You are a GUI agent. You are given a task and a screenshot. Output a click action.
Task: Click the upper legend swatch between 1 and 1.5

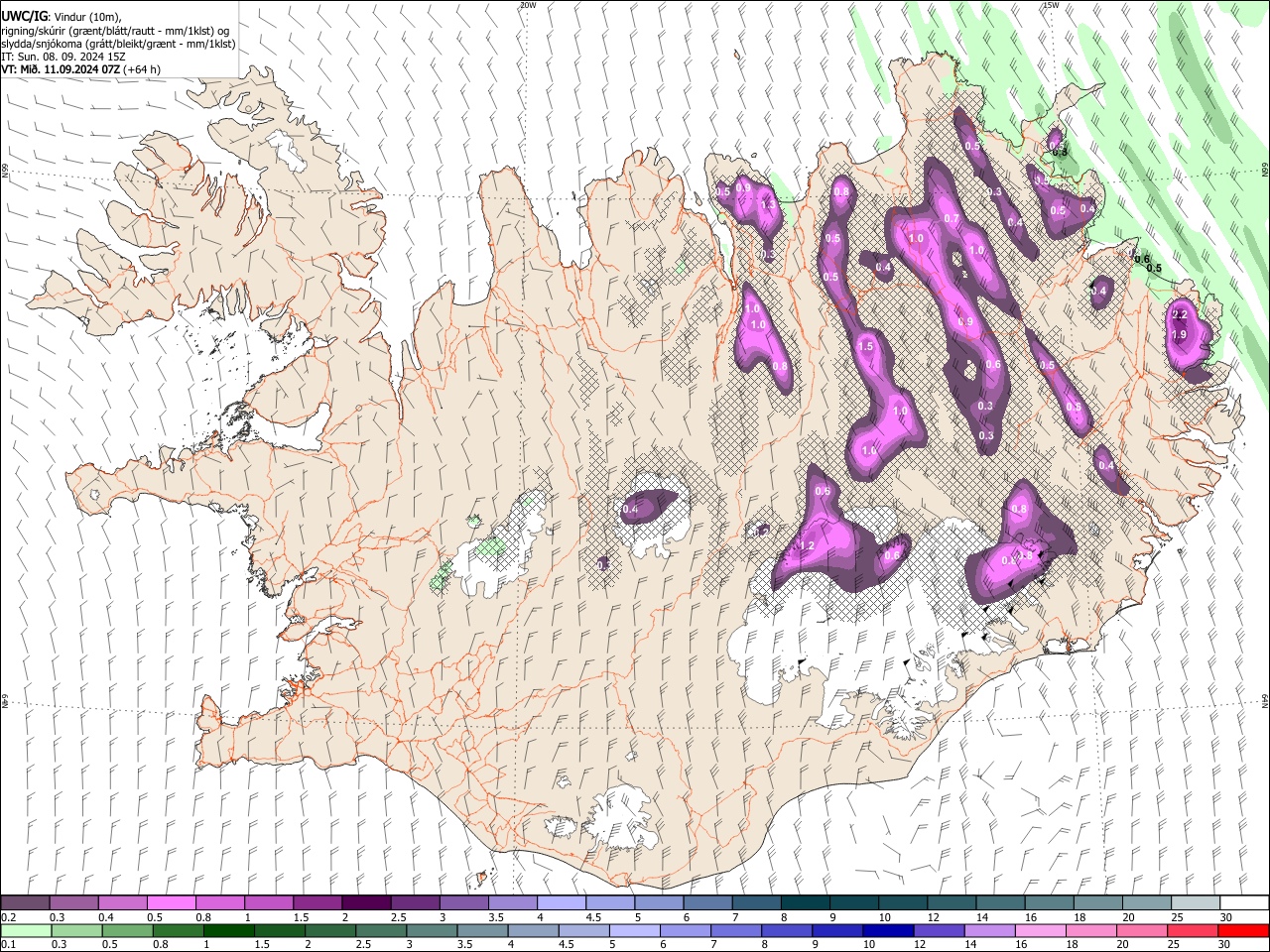pos(269,902)
